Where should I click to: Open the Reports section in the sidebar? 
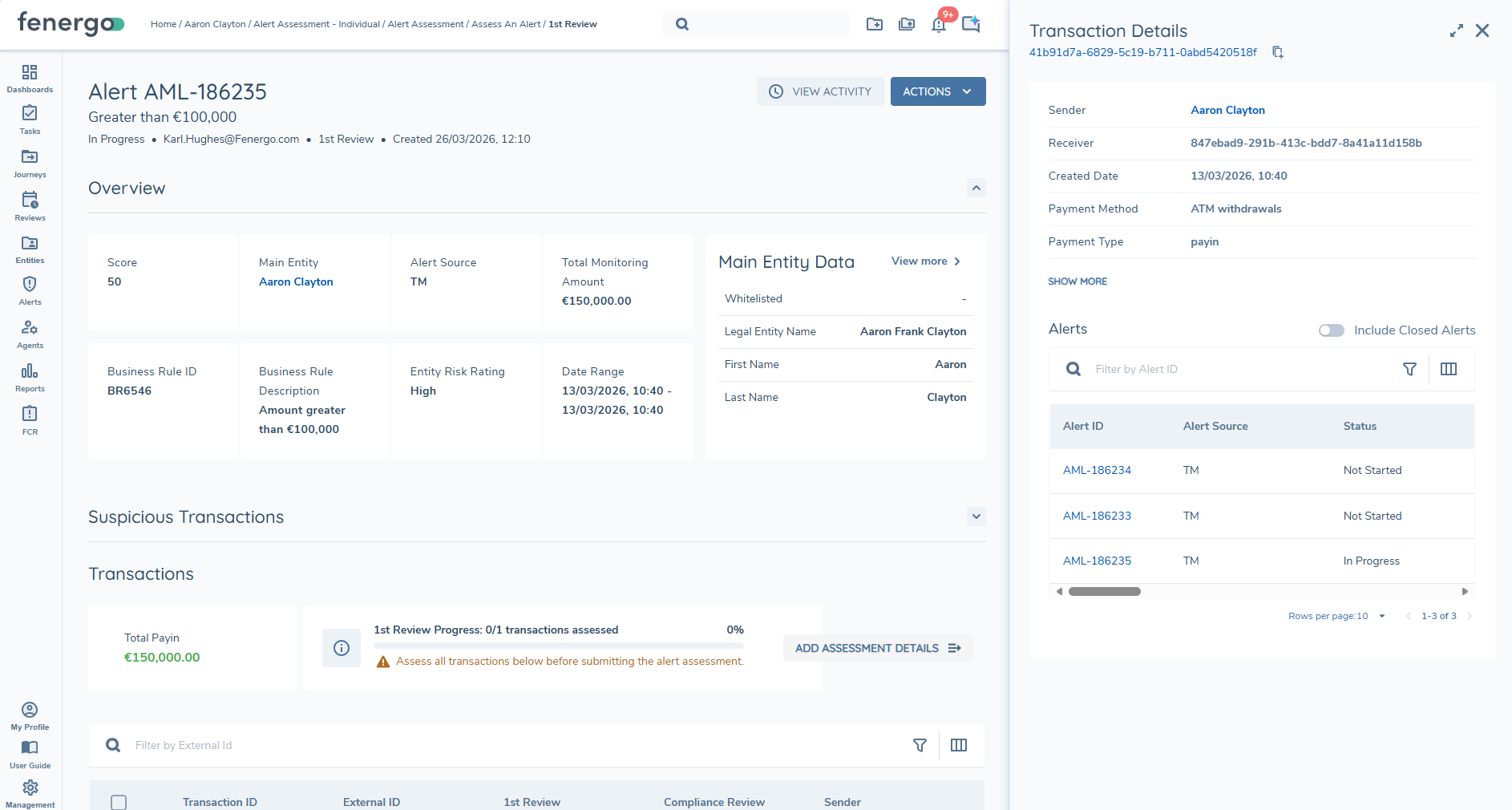click(x=30, y=377)
